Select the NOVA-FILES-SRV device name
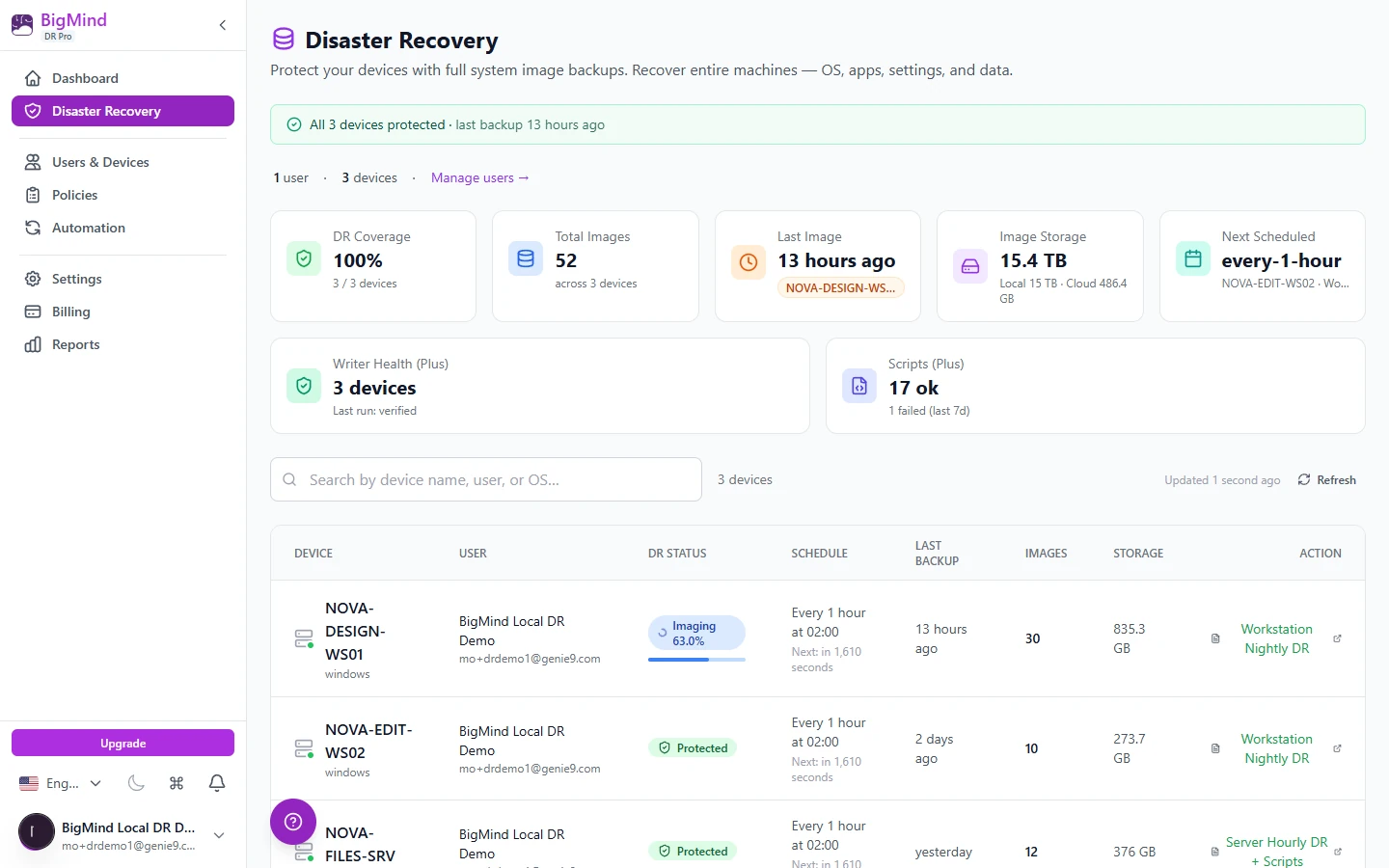 [x=360, y=844]
